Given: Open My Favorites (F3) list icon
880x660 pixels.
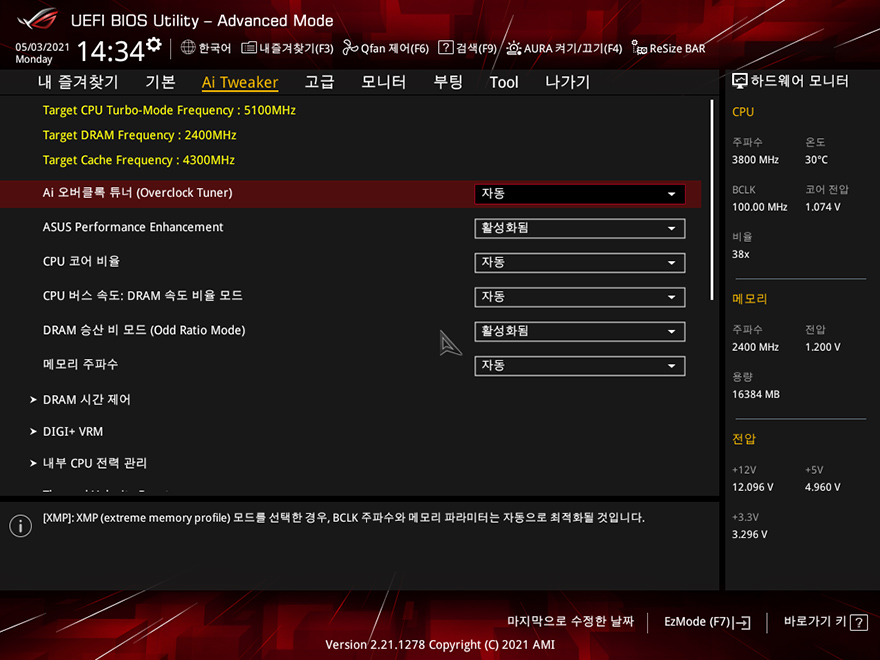Looking at the screenshot, I should pos(249,48).
